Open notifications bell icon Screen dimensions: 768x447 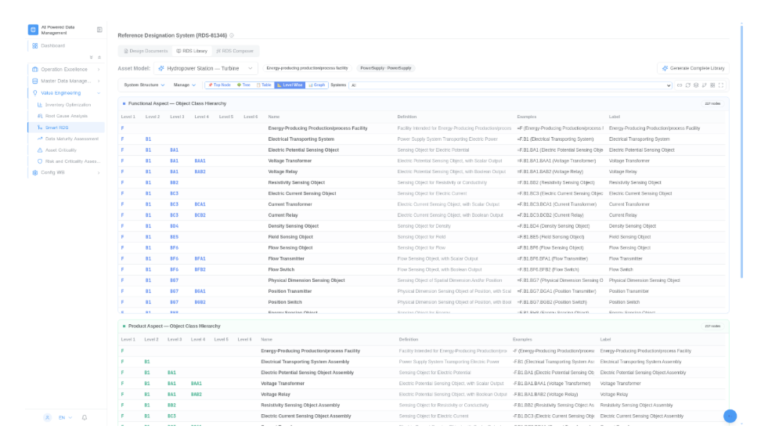pos(84,418)
